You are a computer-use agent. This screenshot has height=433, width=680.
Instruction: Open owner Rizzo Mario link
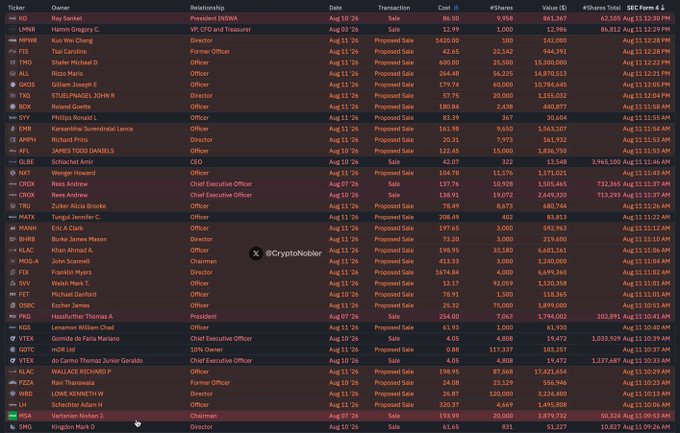coord(67,74)
